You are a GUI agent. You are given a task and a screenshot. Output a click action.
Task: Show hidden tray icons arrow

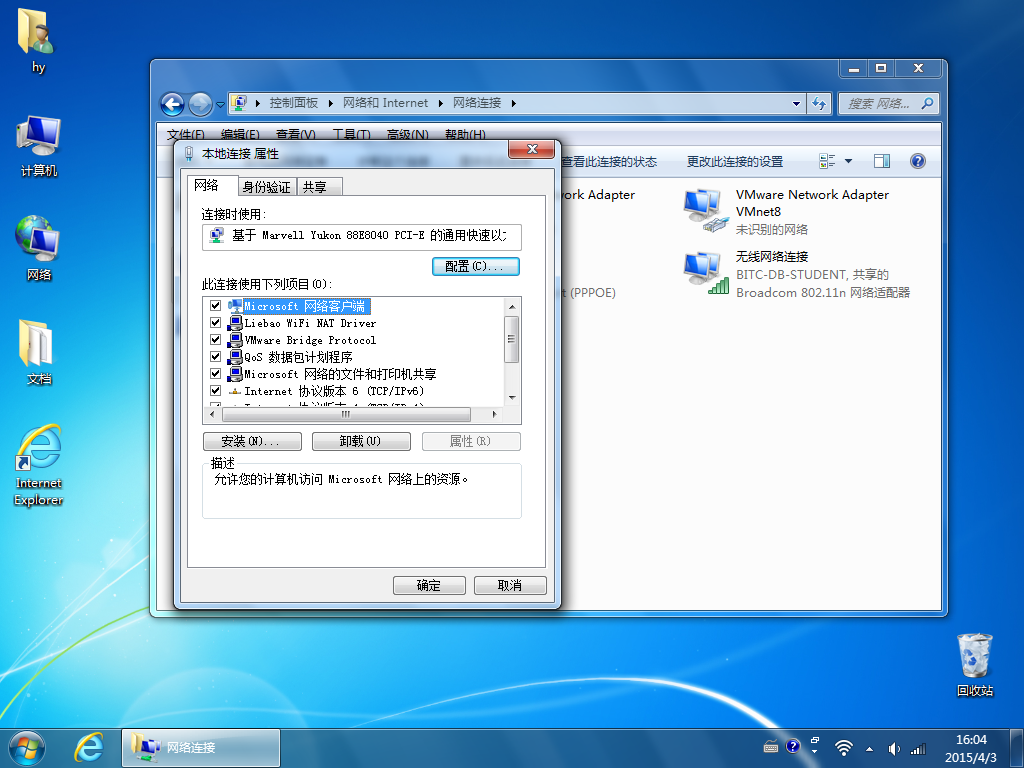[x=869, y=749]
